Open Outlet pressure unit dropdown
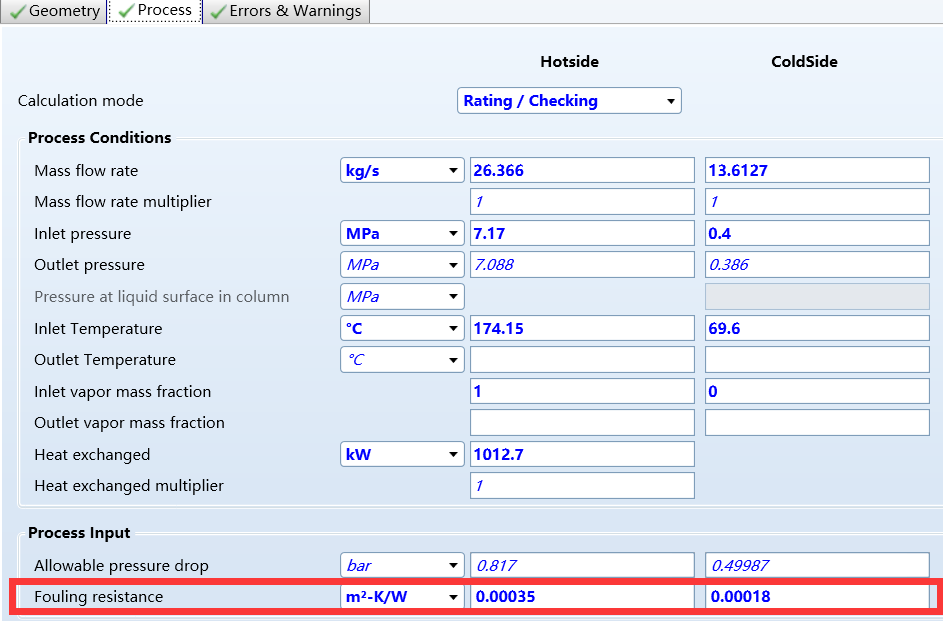Viewport: 943px width, 621px height. (x=402, y=265)
